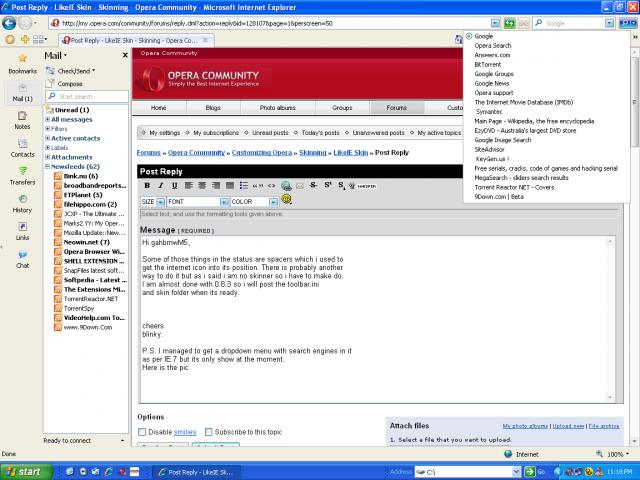Select the Unread (1) mail folder
The height and width of the screenshot is (480, 640).
pyautogui.click(x=67, y=110)
